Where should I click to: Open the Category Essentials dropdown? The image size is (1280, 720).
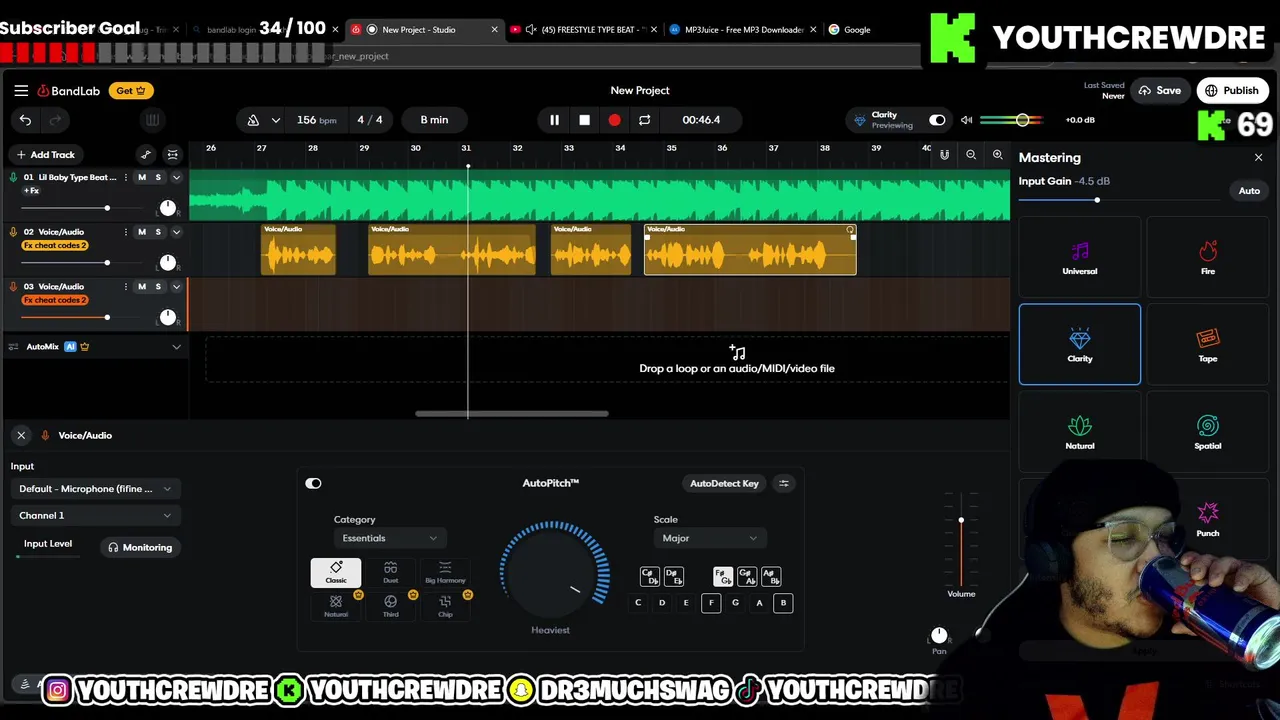coord(389,538)
